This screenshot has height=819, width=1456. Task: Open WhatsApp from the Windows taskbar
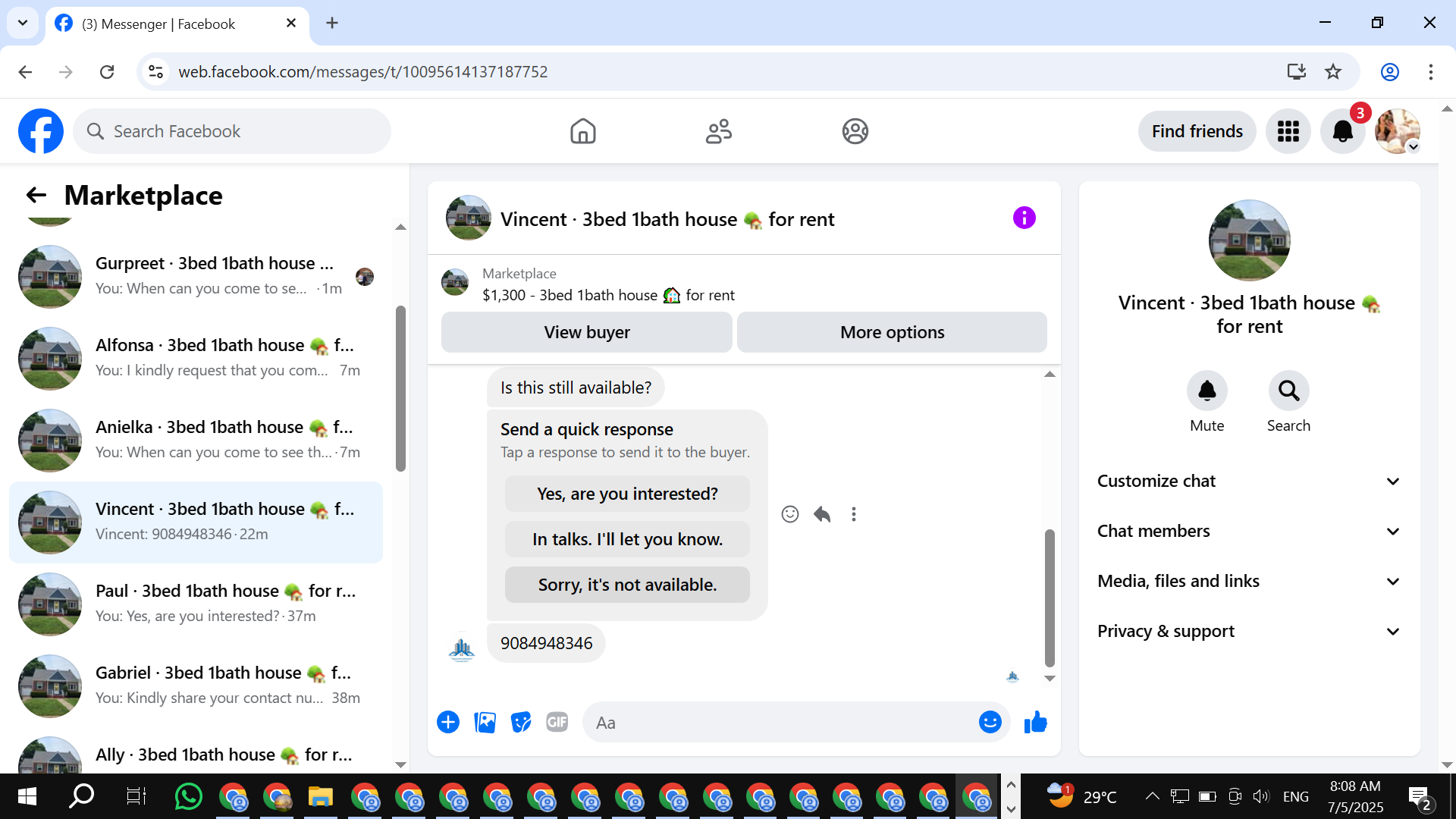(x=188, y=796)
